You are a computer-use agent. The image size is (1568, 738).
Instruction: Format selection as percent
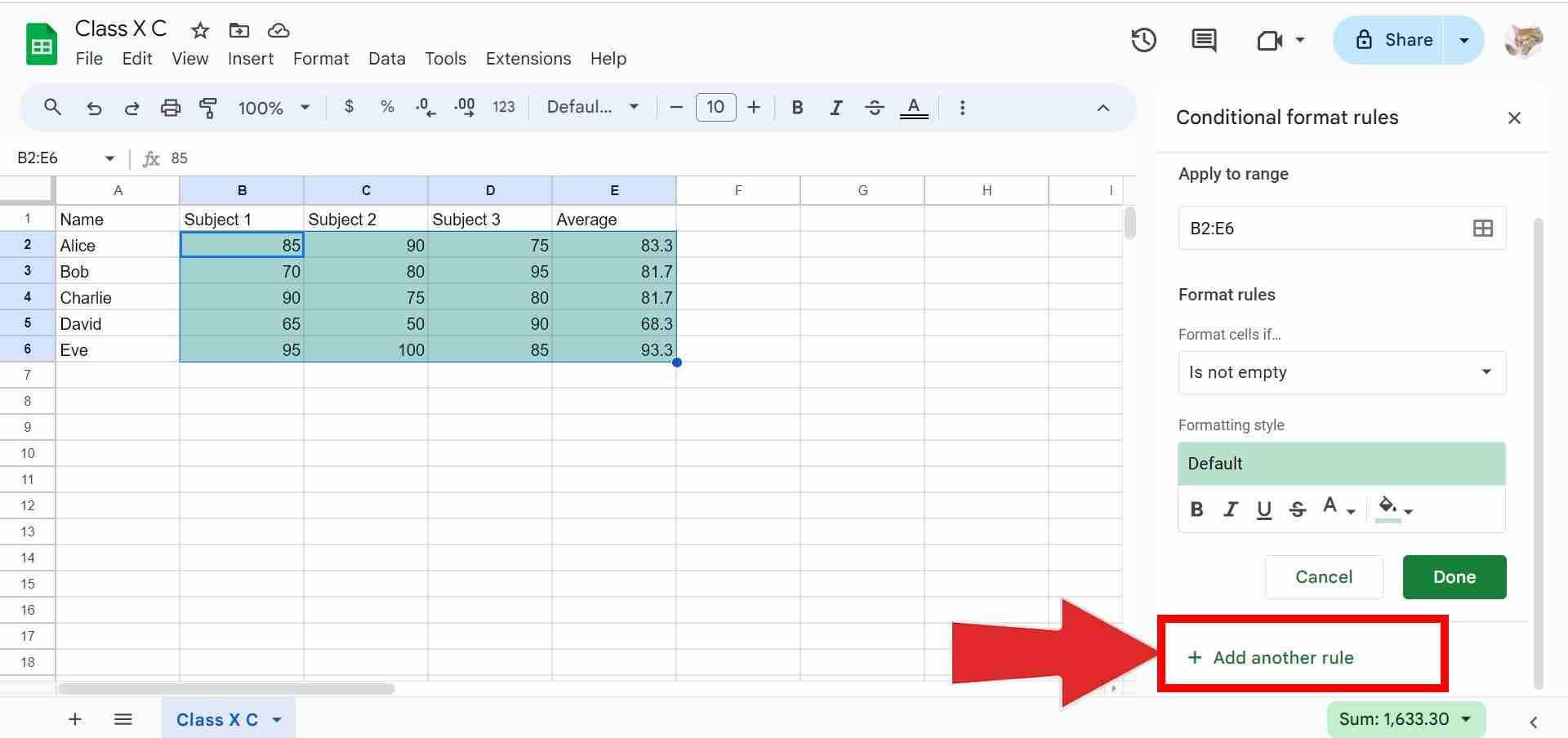pos(386,107)
